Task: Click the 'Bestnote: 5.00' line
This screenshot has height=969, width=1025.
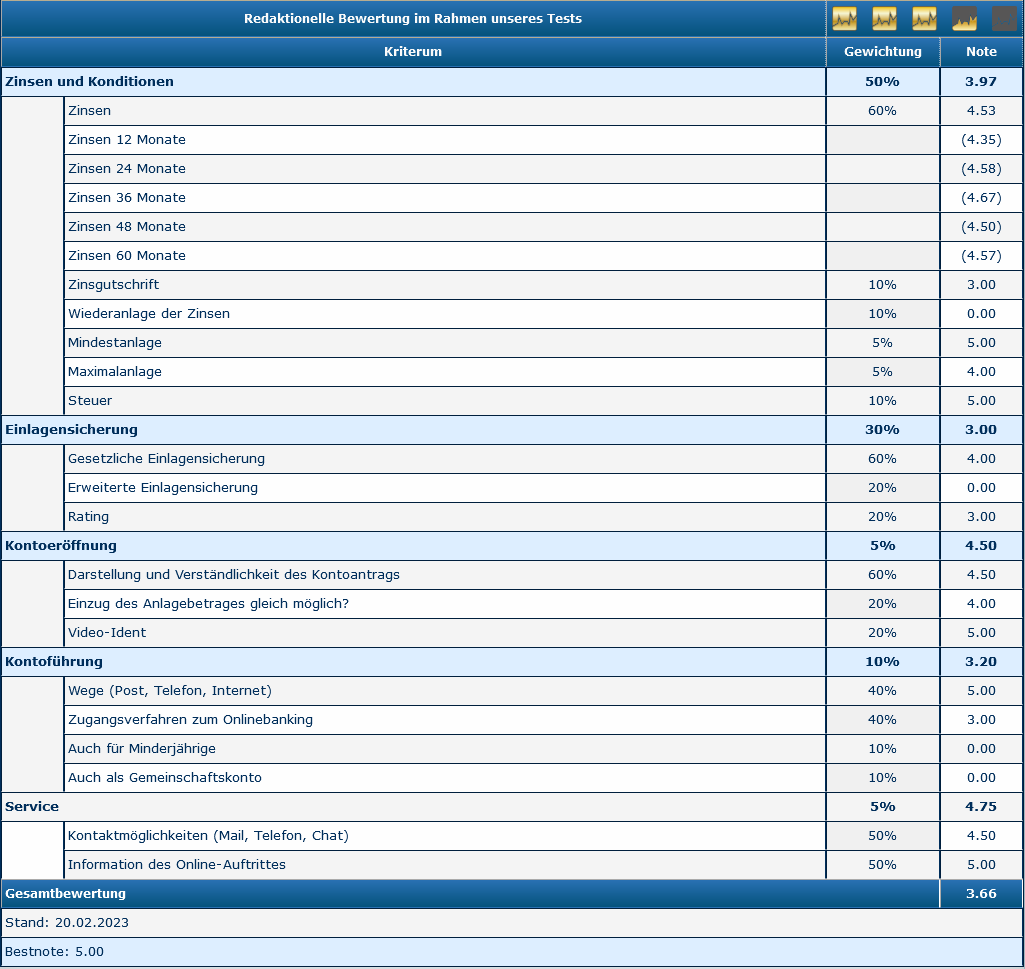Action: tap(54, 951)
